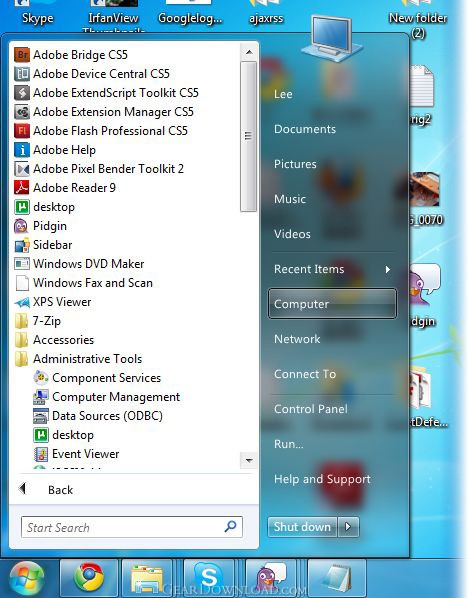Click the green desktop icon under Administrative Tools

(x=41, y=435)
